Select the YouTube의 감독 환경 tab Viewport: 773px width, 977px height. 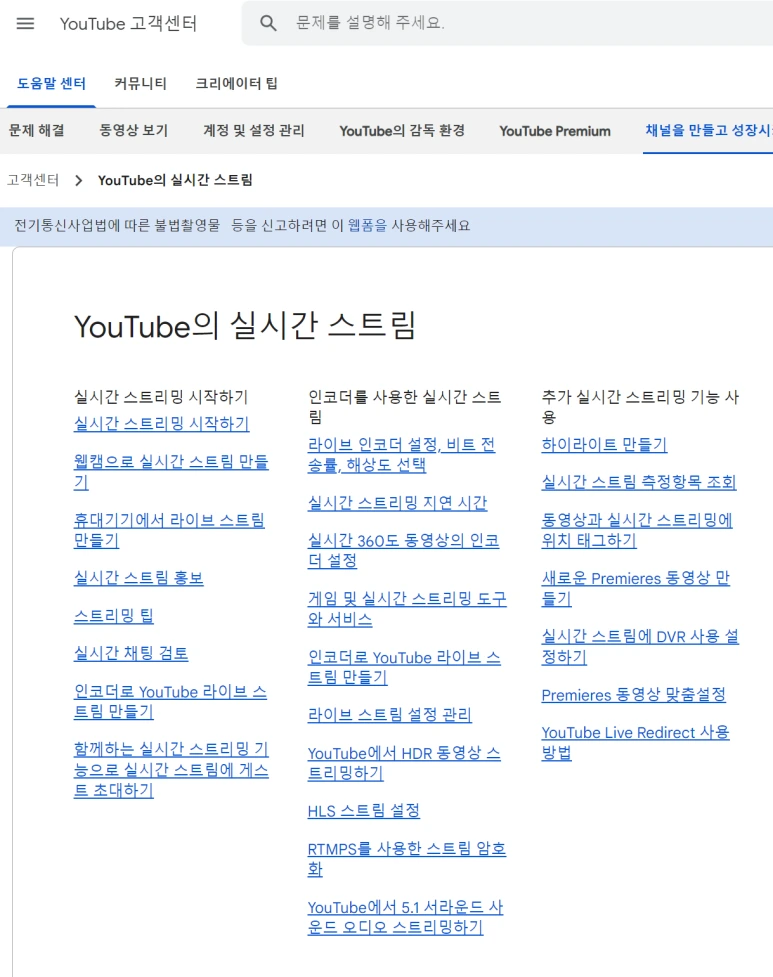pyautogui.click(x=402, y=130)
